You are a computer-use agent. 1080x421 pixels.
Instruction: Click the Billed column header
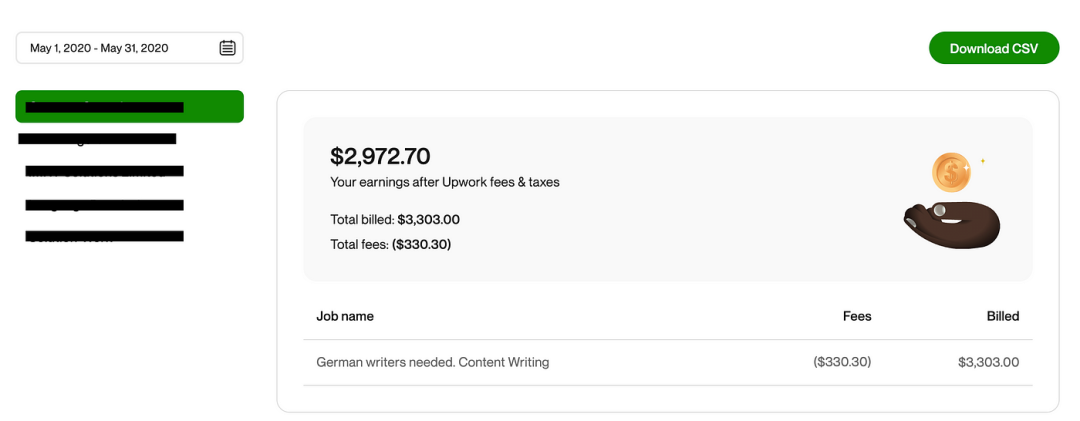(1002, 316)
